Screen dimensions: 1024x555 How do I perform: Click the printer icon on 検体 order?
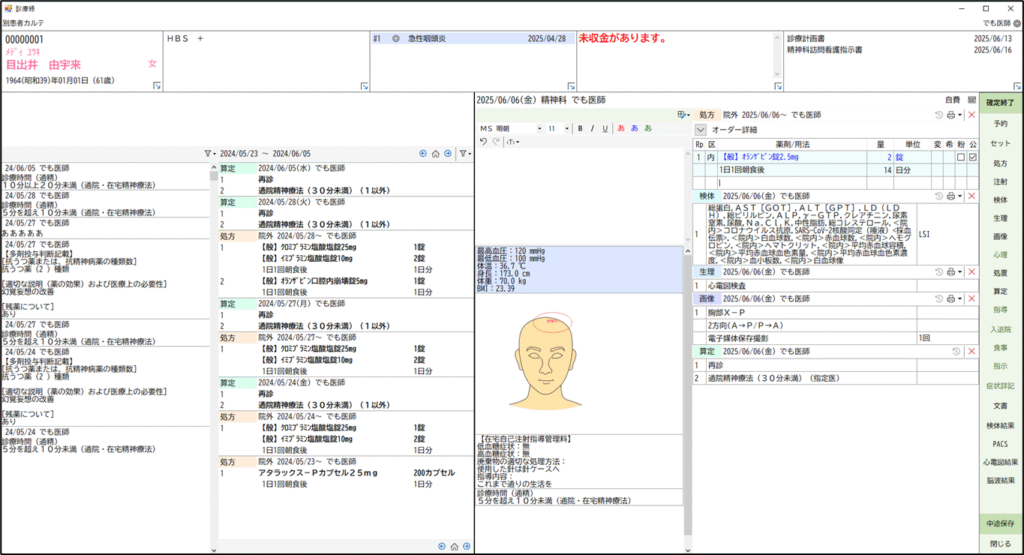(951, 197)
